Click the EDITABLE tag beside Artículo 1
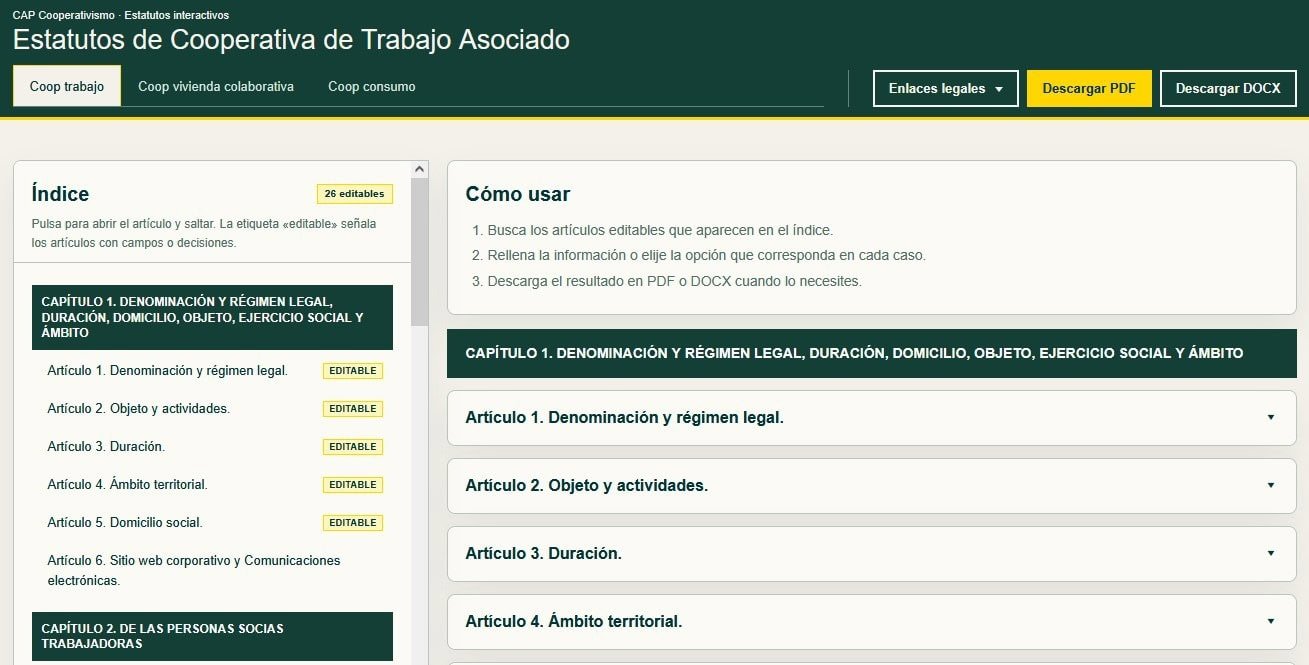 tap(352, 371)
